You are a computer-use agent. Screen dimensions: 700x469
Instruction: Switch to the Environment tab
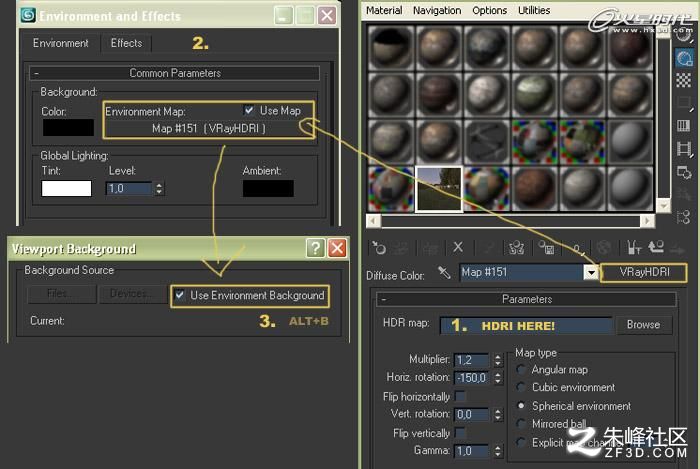click(x=60, y=43)
